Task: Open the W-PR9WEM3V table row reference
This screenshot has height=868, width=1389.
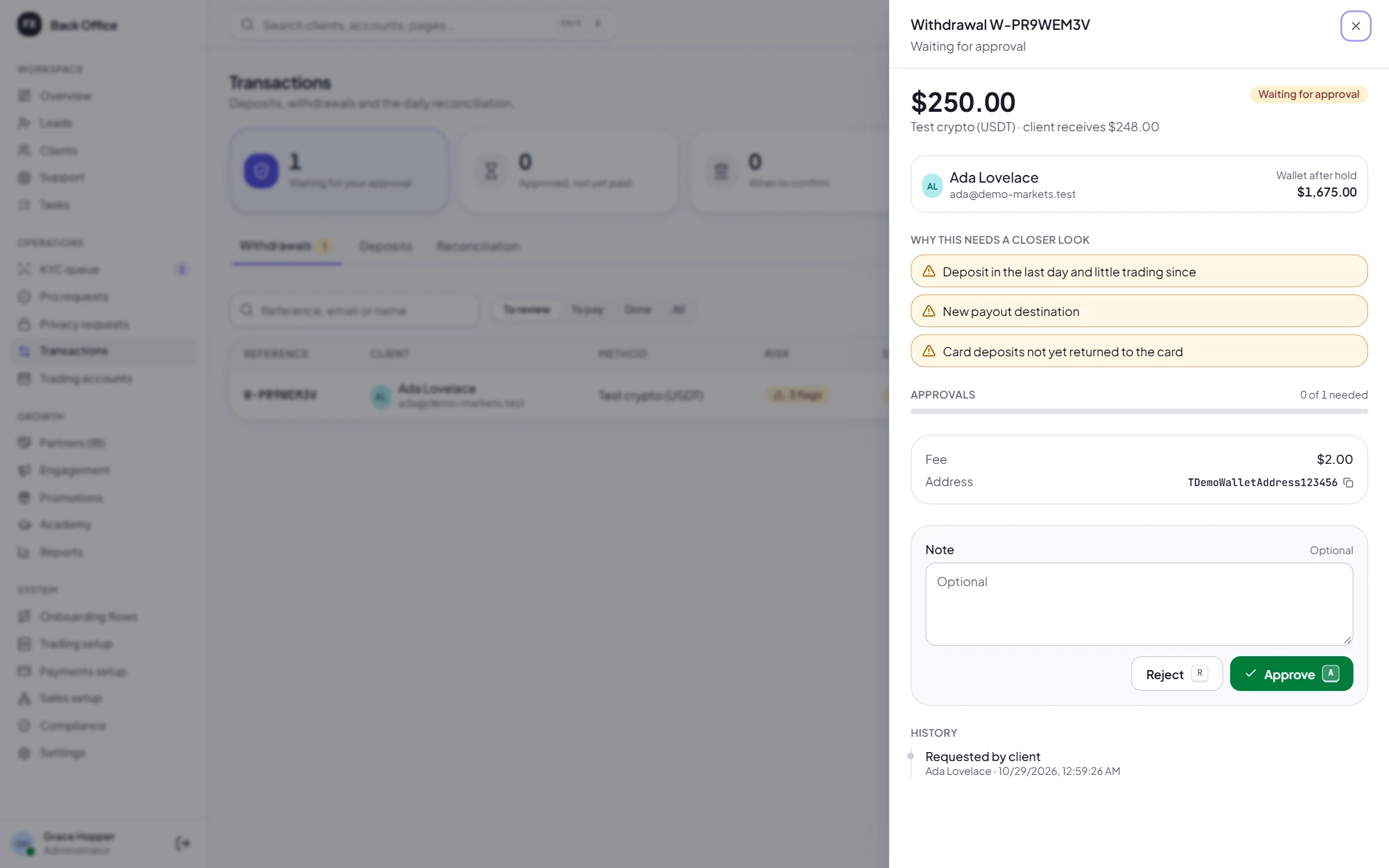Action: click(280, 395)
